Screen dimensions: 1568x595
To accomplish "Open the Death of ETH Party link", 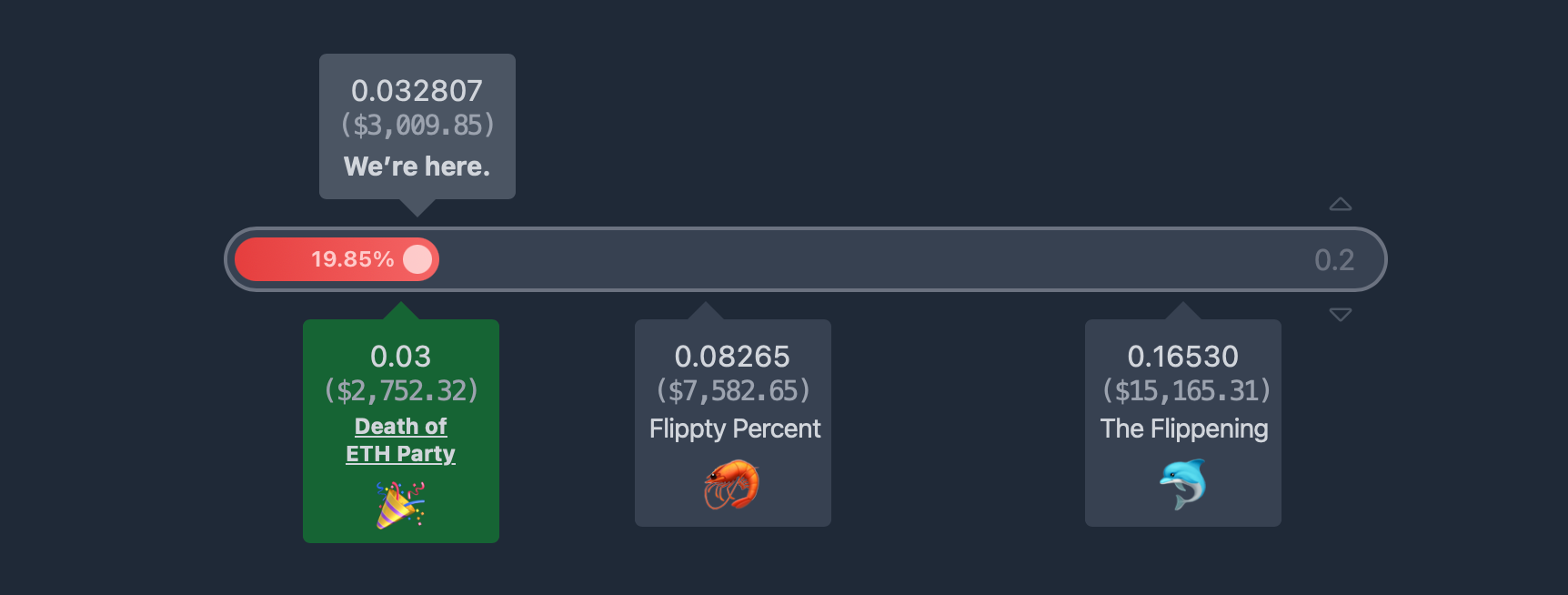I will pos(400,439).
